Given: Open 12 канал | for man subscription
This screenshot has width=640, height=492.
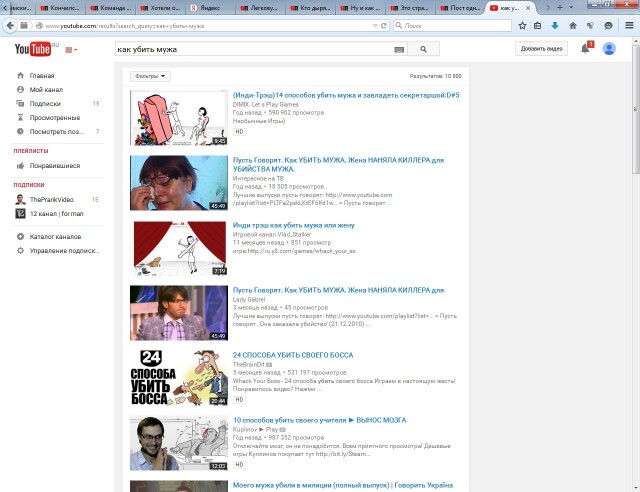Looking at the screenshot, I should click(57, 214).
